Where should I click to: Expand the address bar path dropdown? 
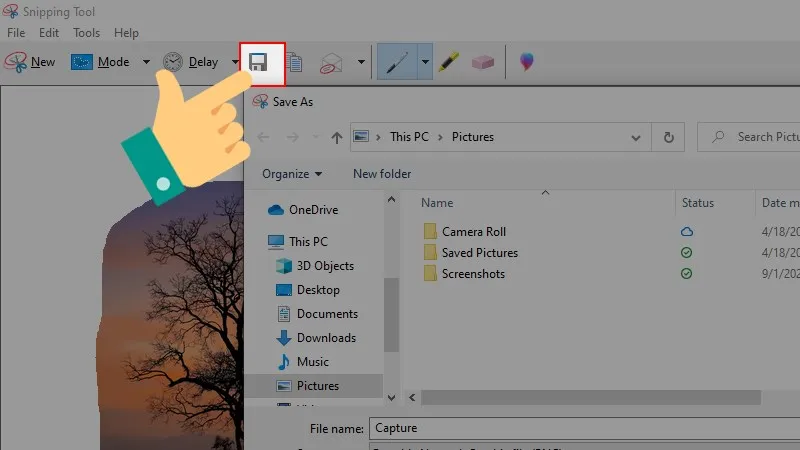point(635,137)
